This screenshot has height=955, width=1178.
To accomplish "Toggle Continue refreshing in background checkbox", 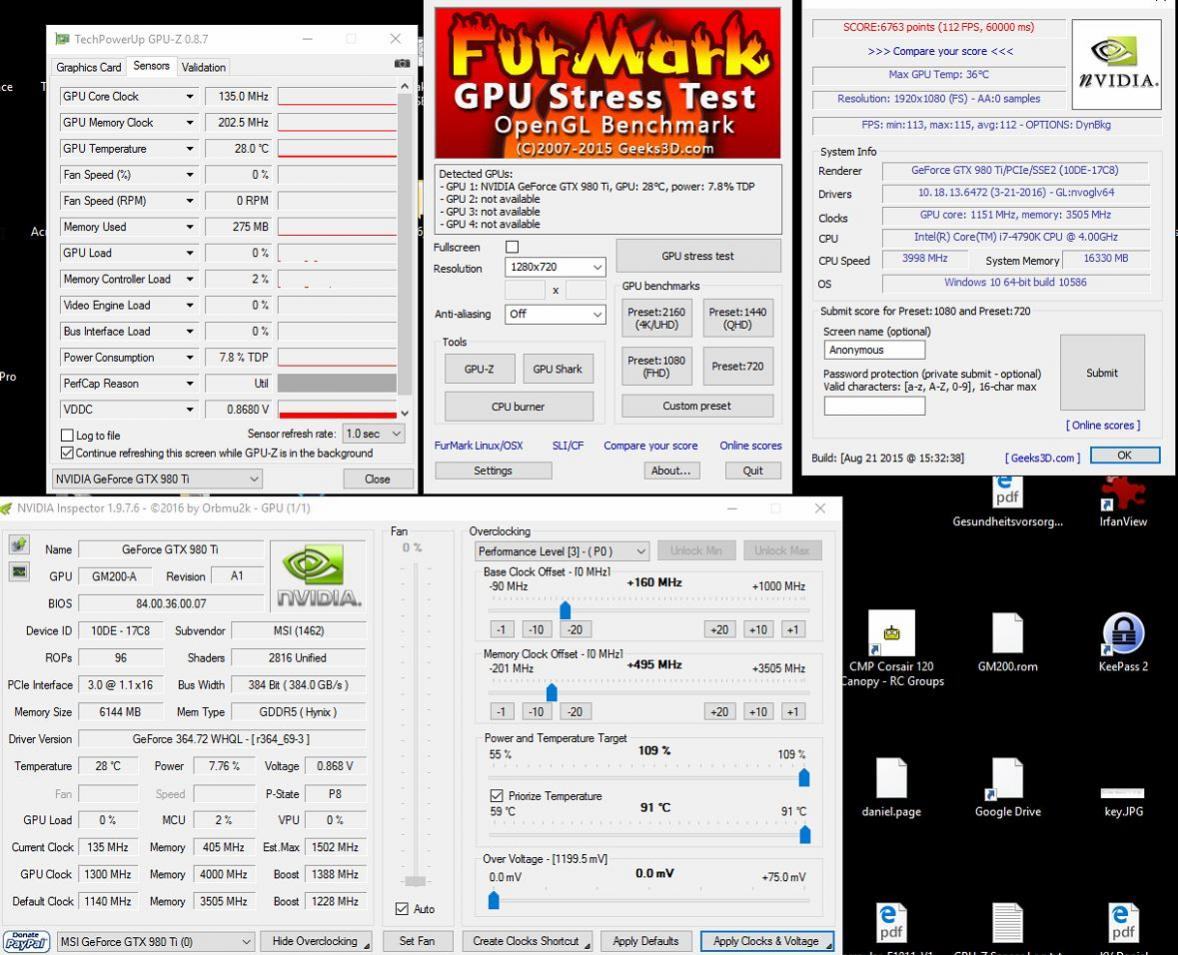I will click(67, 453).
